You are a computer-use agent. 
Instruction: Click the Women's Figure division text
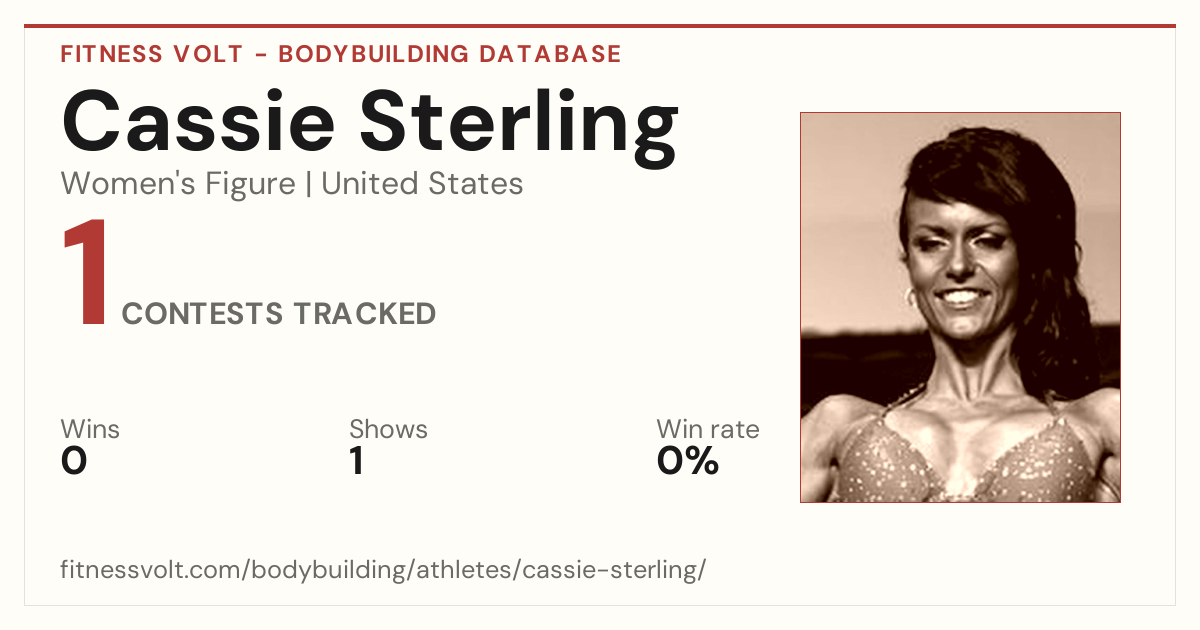[x=178, y=184]
